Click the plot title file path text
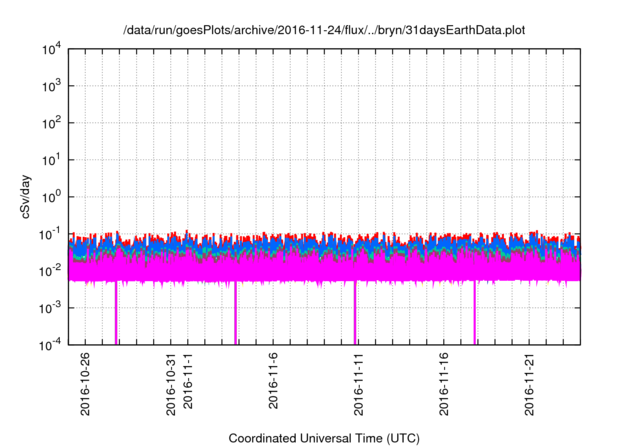Image resolution: width=640 pixels, height=448 pixels. [x=324, y=30]
